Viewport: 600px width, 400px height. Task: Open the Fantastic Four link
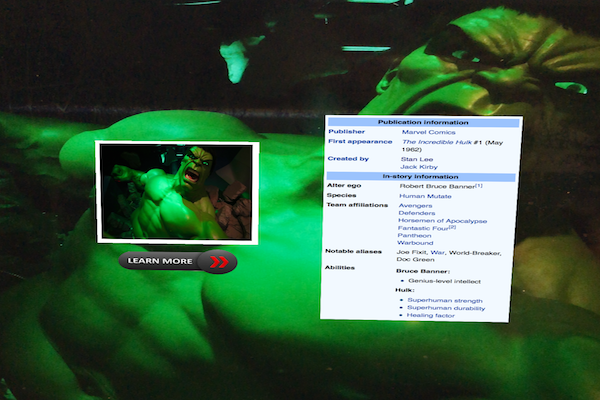[x=423, y=228]
